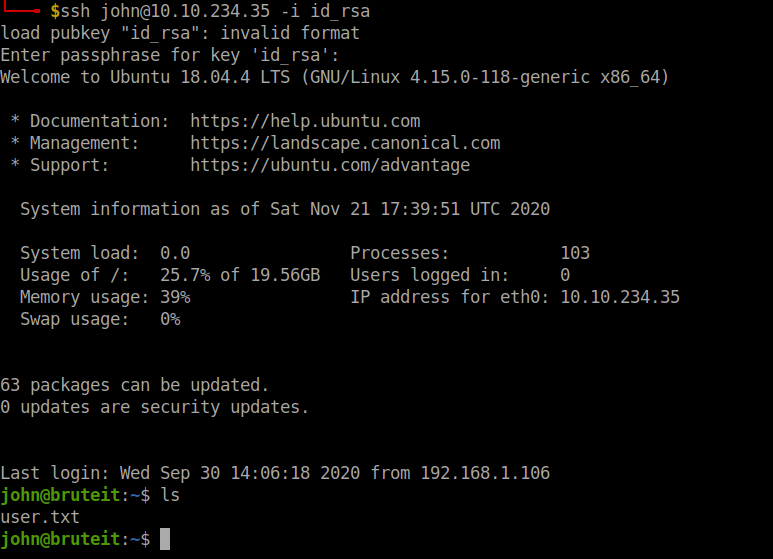Click the Processes count 103
Viewport: 773px width, 559px height.
click(x=575, y=253)
